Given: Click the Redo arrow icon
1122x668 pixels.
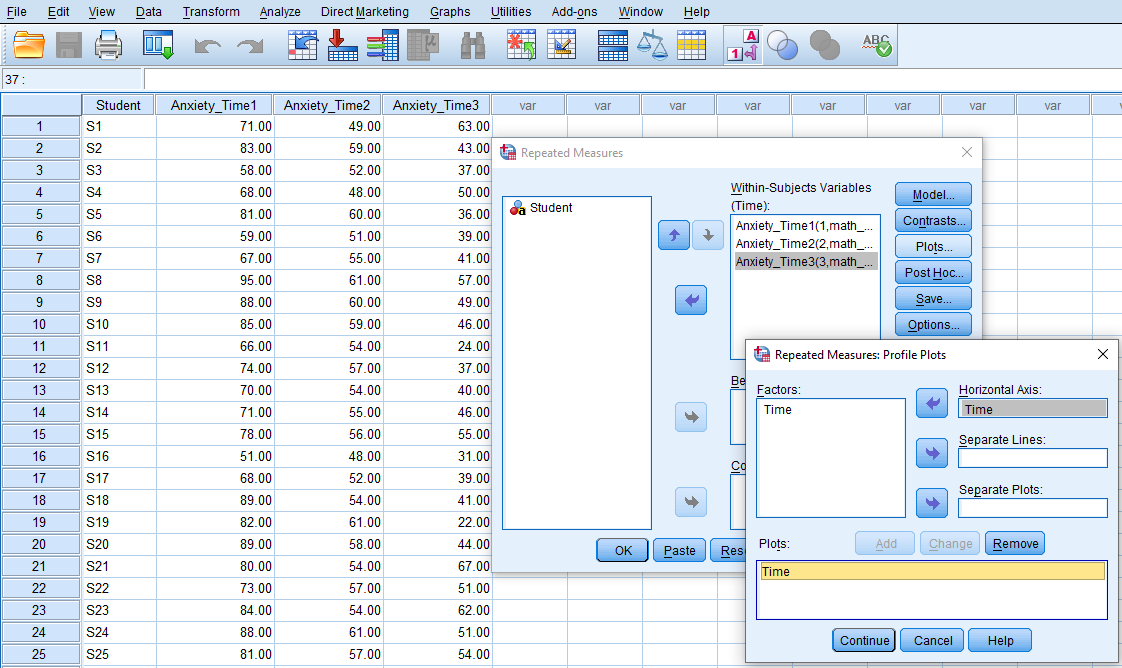Looking at the screenshot, I should [250, 46].
